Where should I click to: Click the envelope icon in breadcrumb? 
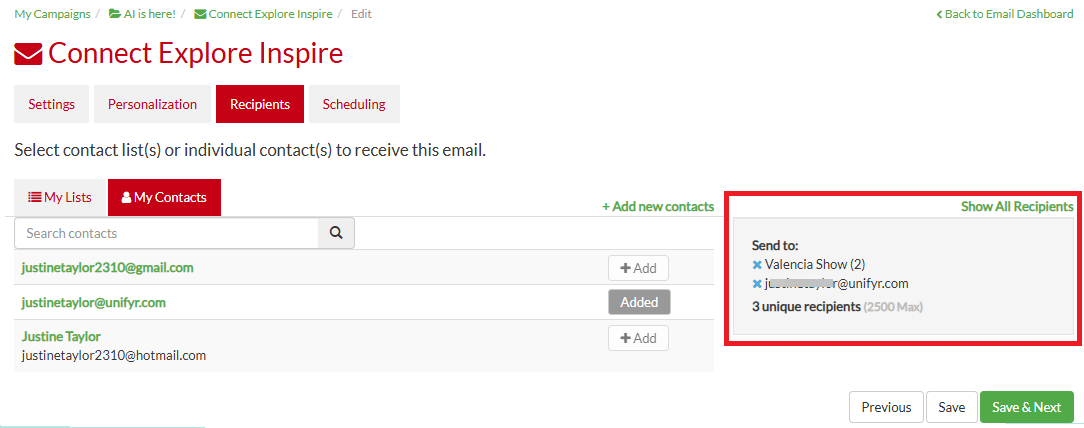coord(200,14)
